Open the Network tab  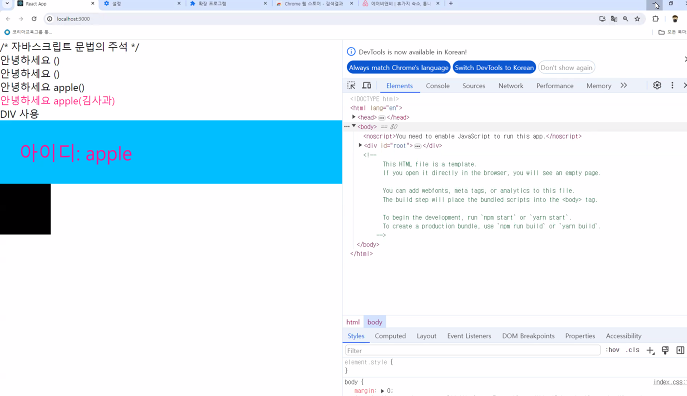[510, 86]
